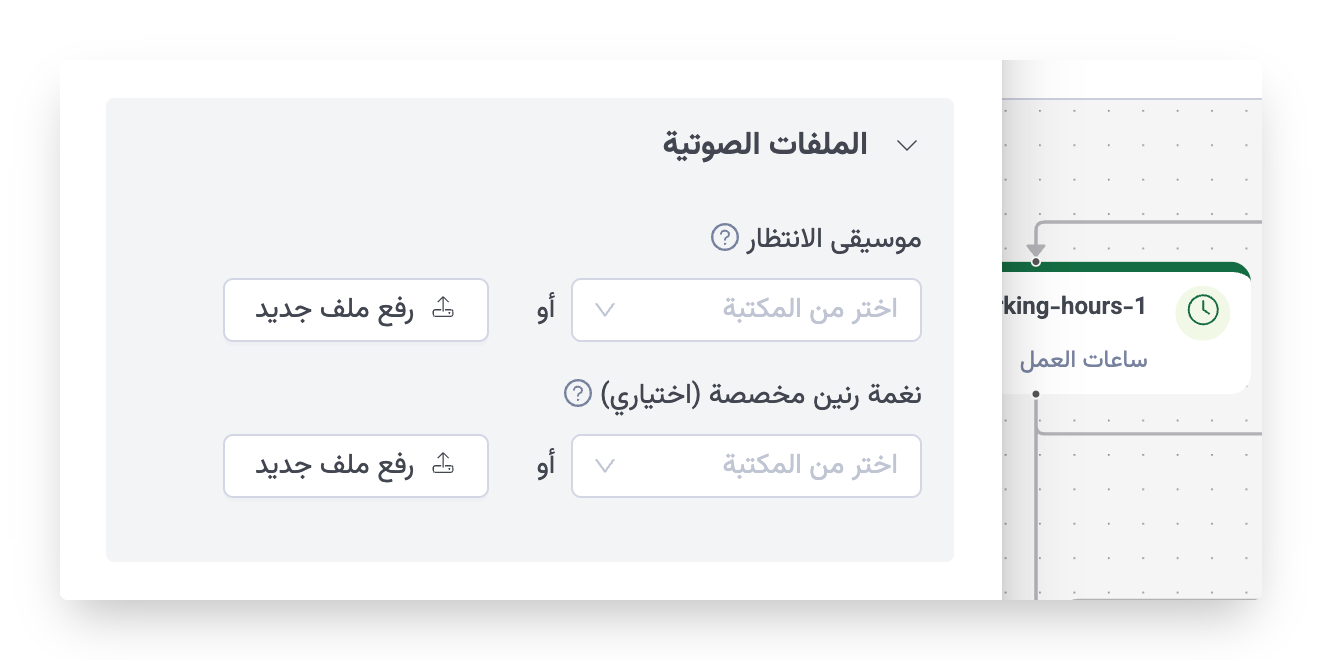
Task: Click the node's top input connector dot
Action: pos(1036,262)
